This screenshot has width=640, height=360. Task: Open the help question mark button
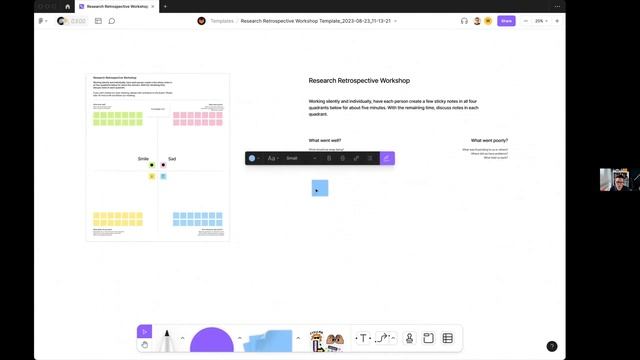pos(551,346)
